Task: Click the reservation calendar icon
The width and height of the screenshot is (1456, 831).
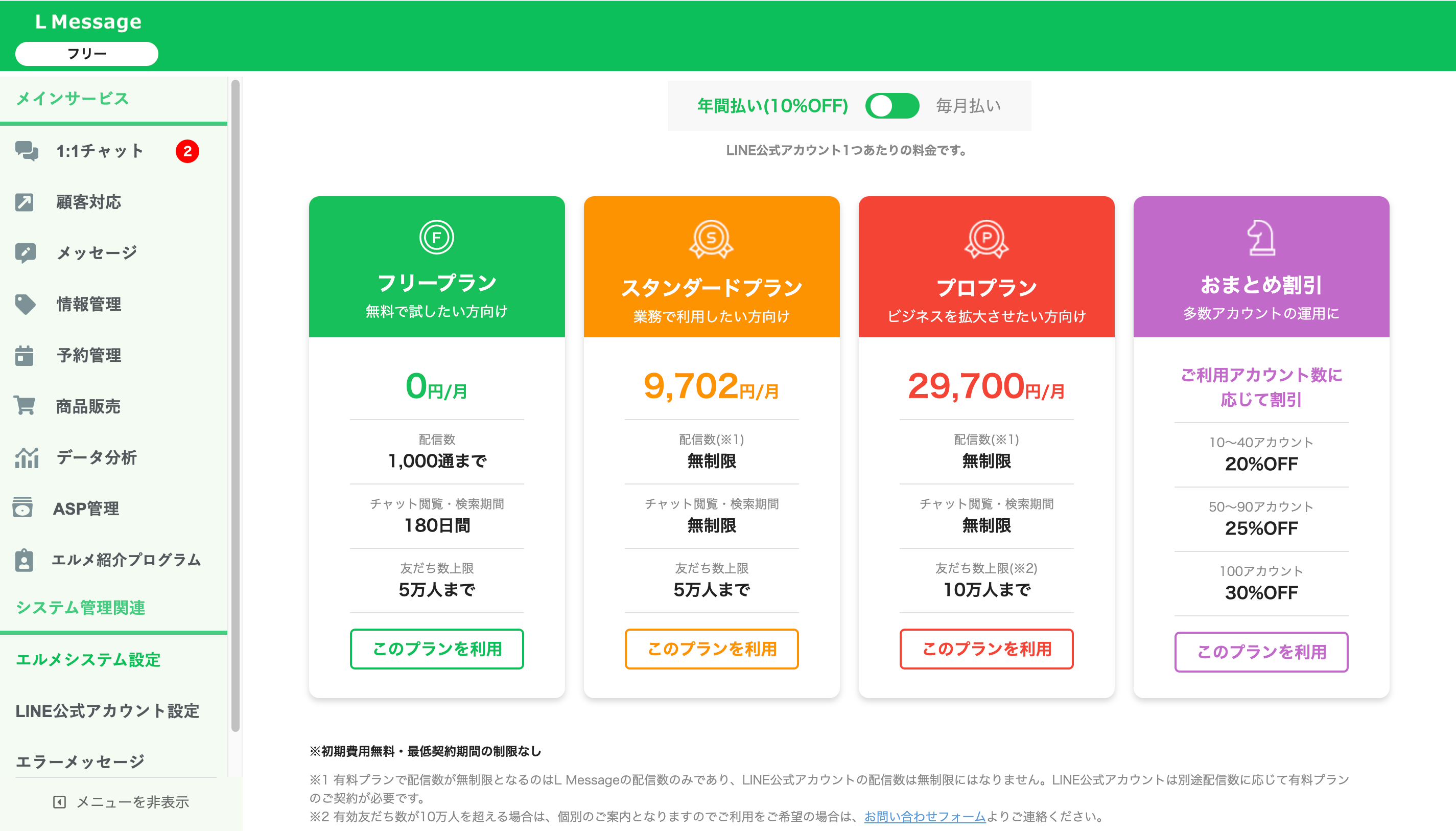Action: (24, 355)
